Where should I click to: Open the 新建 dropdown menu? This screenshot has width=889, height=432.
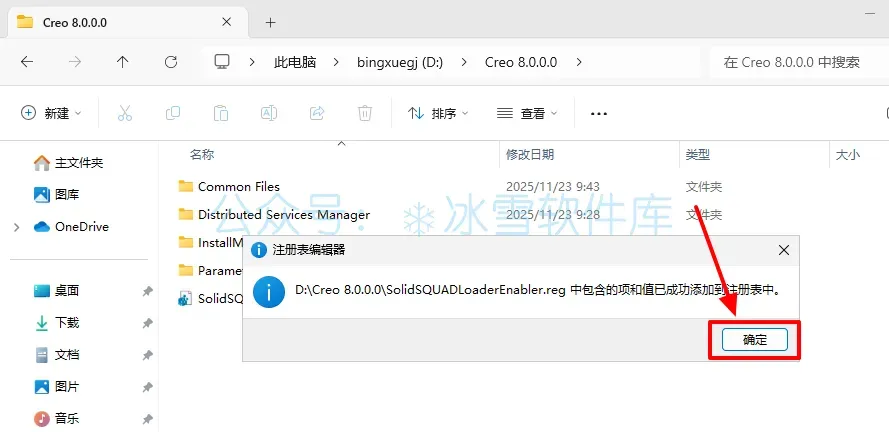[51, 113]
